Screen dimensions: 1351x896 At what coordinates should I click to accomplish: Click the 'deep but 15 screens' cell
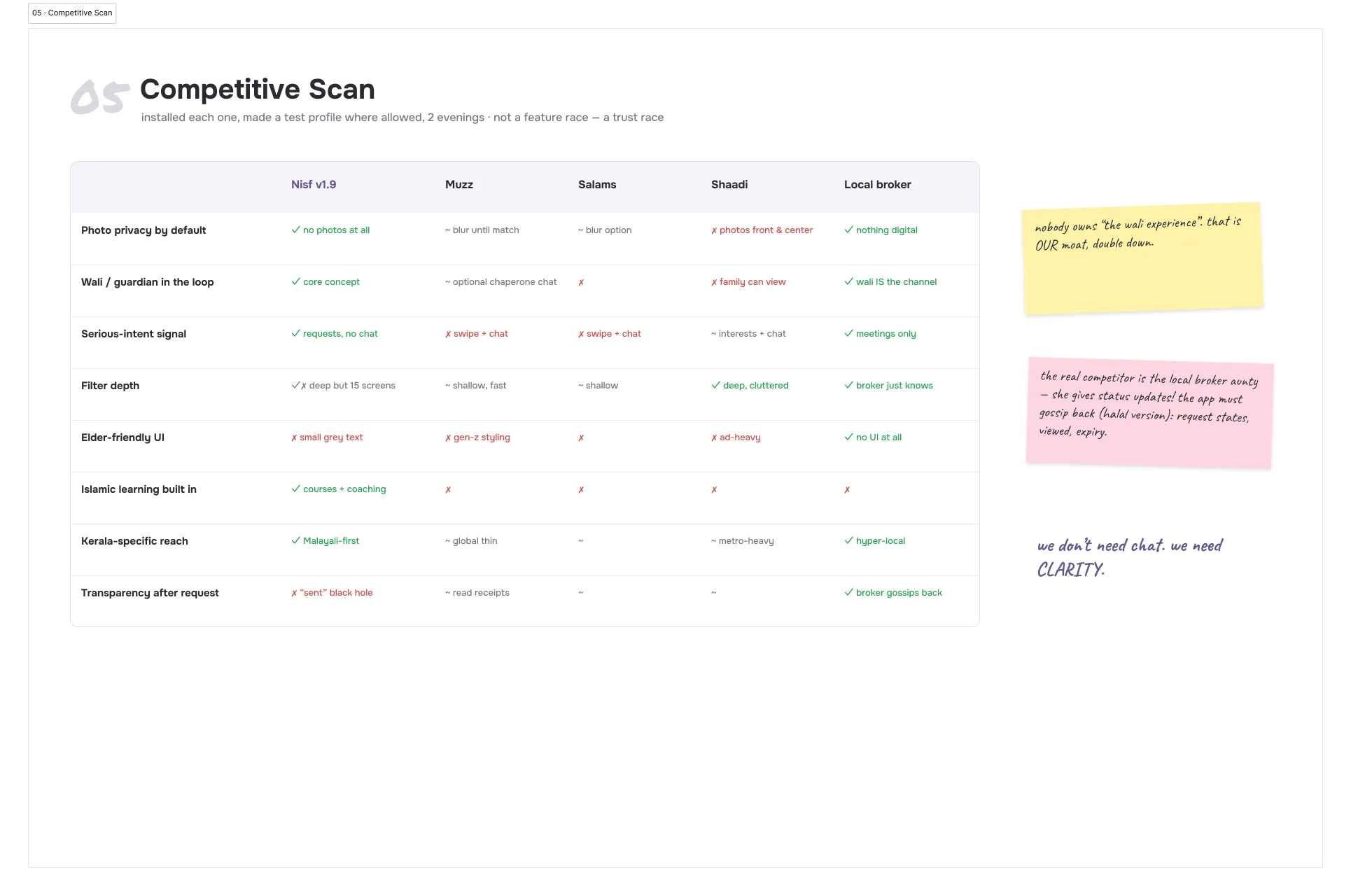point(344,386)
